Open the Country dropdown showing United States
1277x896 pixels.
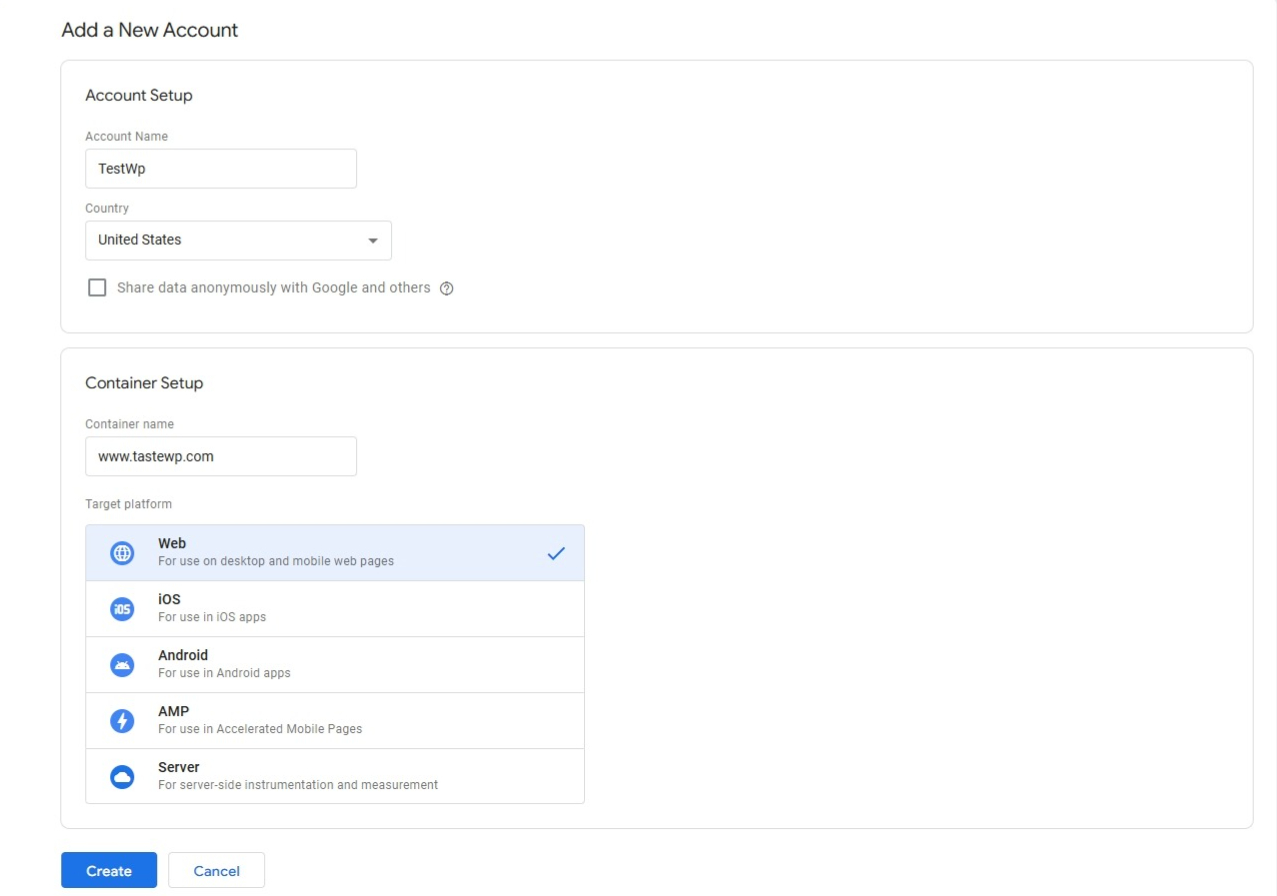(238, 240)
